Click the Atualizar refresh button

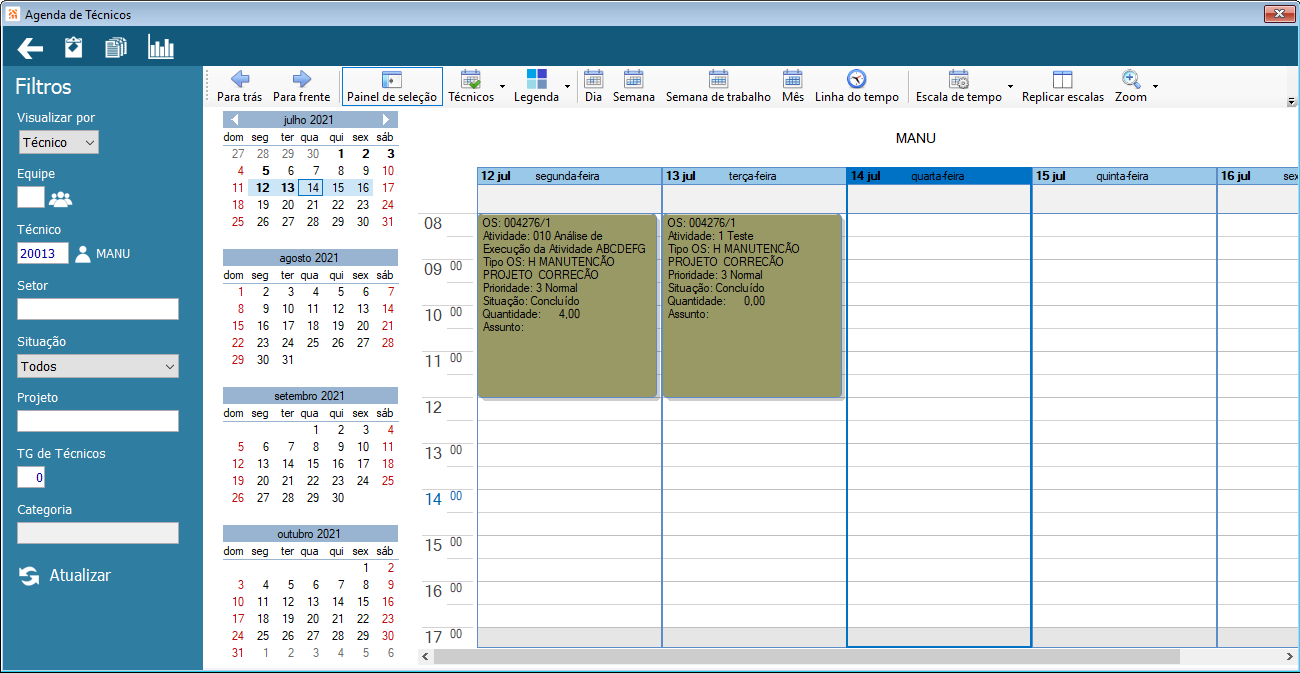[65, 576]
